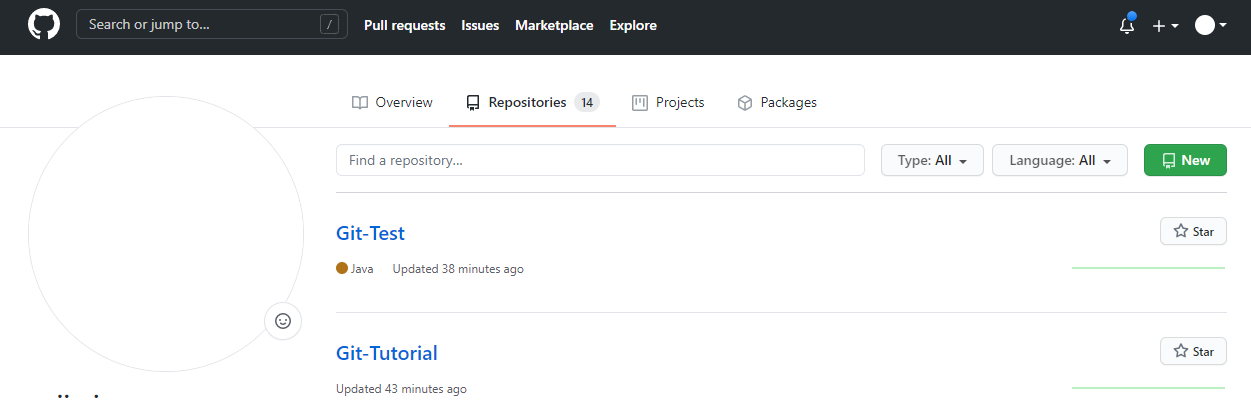Click the Git-Tutorial activity sparkline
Viewport: 1251px width, 400px height.
(1148, 388)
